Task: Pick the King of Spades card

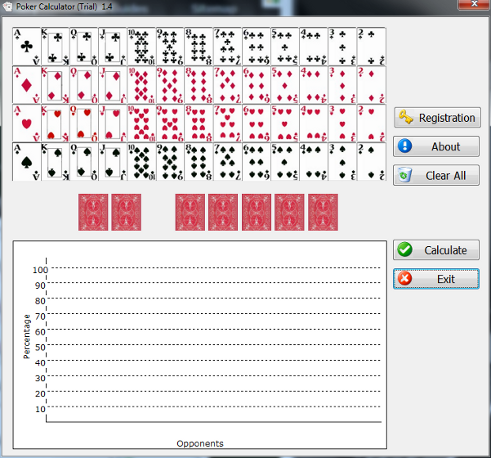Action: click(55, 162)
